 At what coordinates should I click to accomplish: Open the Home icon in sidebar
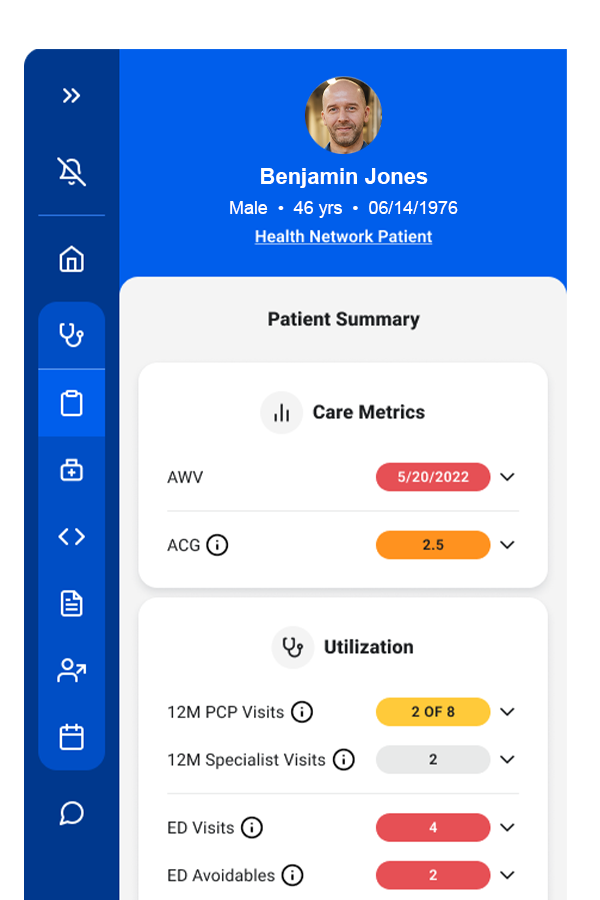(x=71, y=259)
